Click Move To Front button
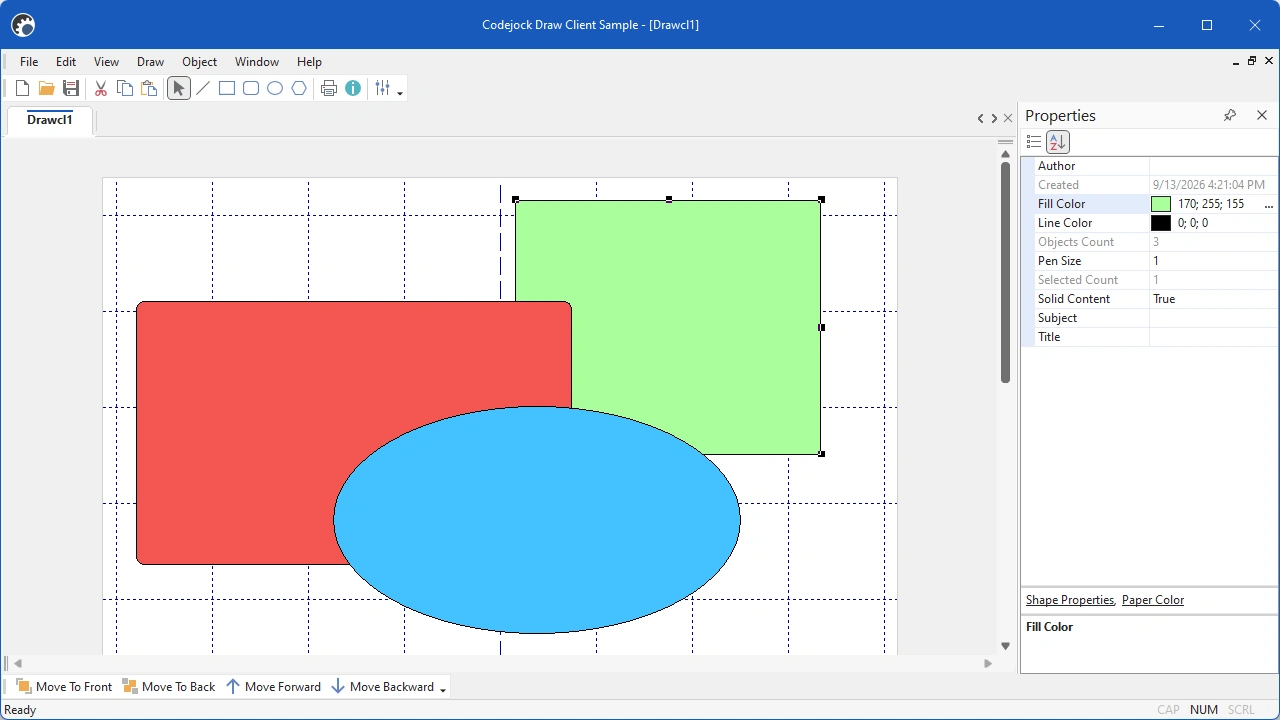The width and height of the screenshot is (1280, 720). click(x=64, y=687)
